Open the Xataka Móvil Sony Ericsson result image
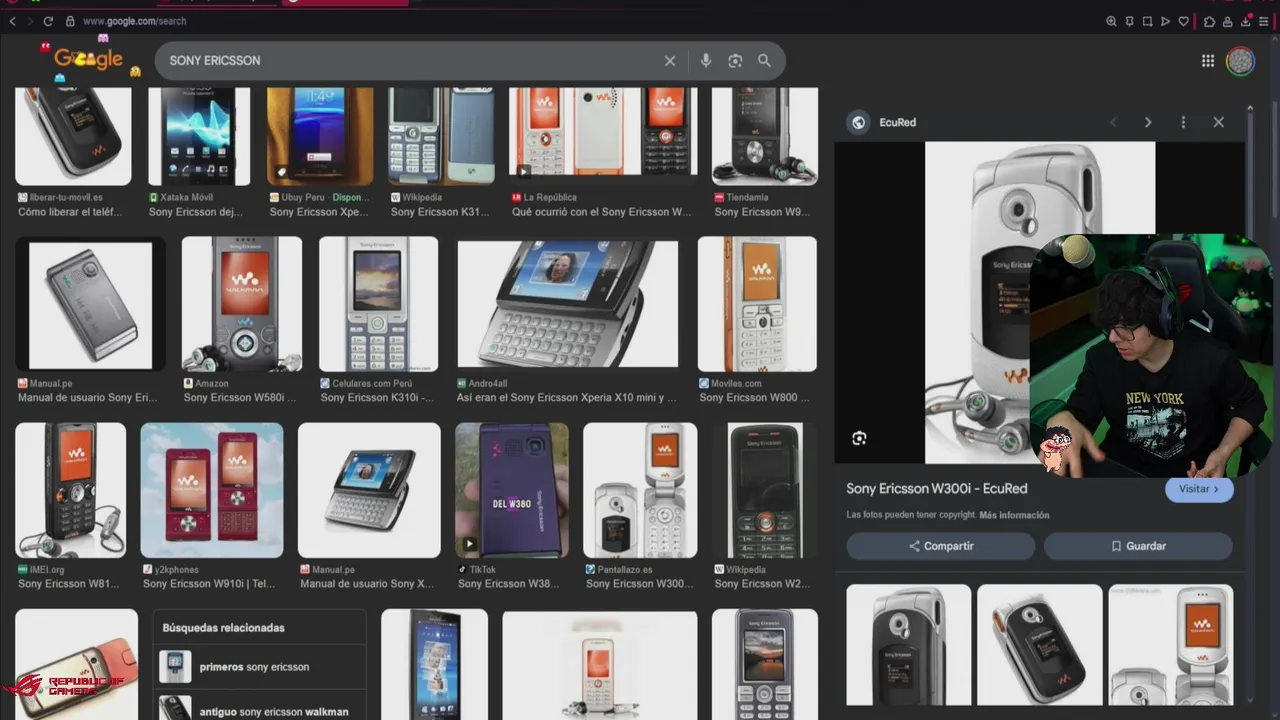1280x720 pixels. tap(199, 136)
